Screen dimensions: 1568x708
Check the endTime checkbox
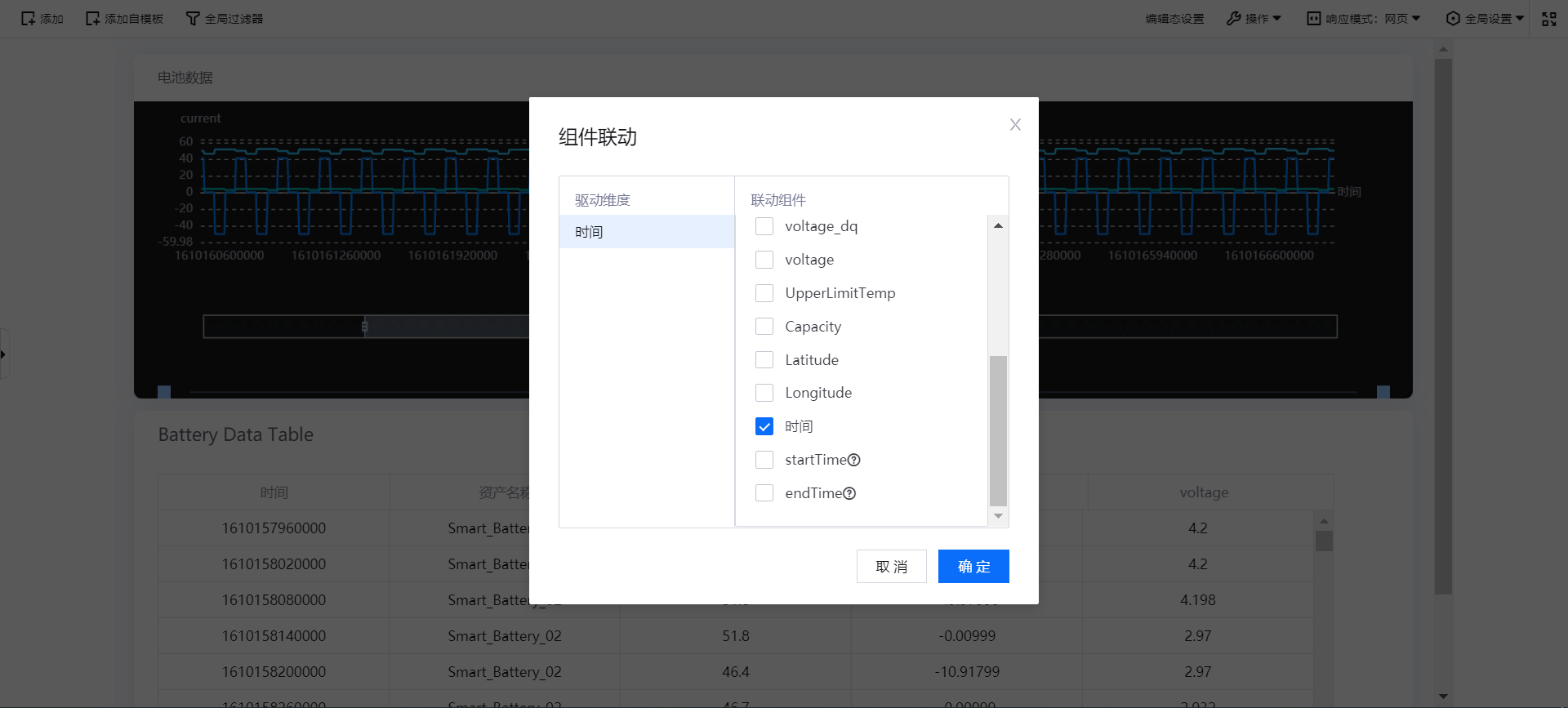point(764,493)
